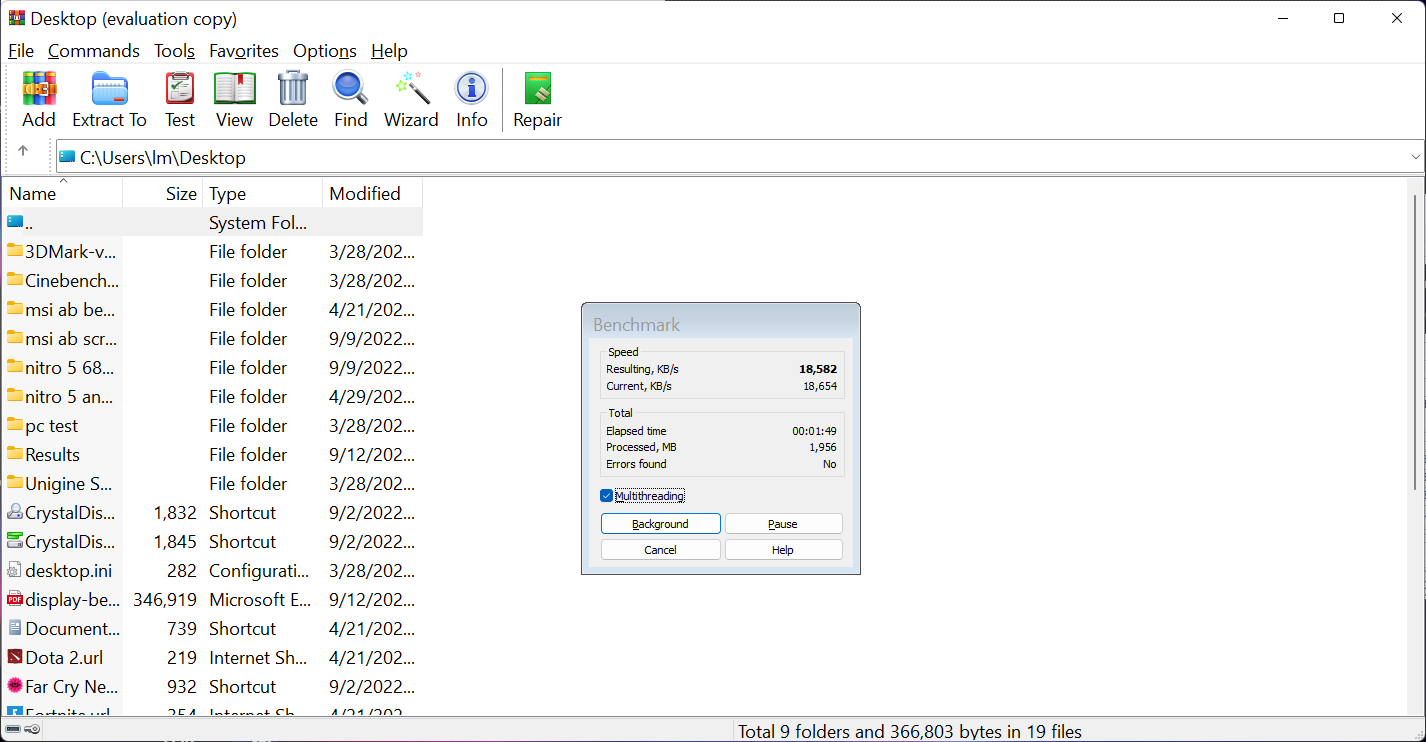Open the Extract To toolbar tool
This screenshot has width=1426, height=742.
tap(110, 89)
